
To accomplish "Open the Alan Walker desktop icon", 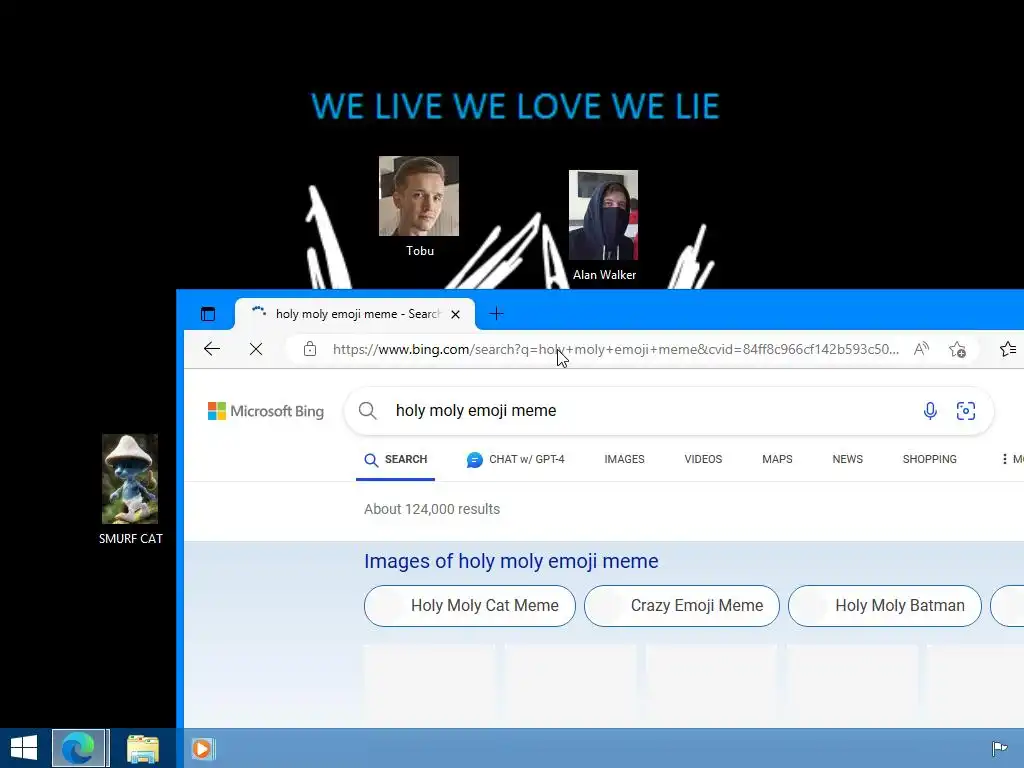I will [x=604, y=226].
